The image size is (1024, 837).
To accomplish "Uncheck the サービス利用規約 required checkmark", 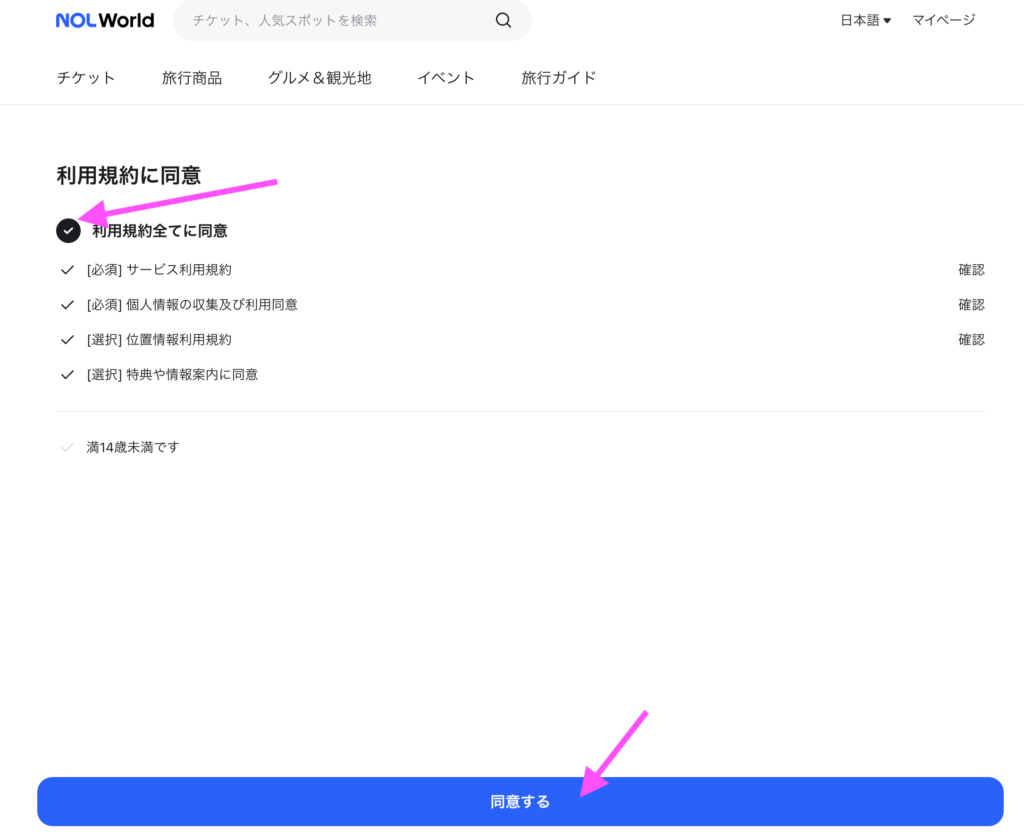I will pyautogui.click(x=68, y=270).
